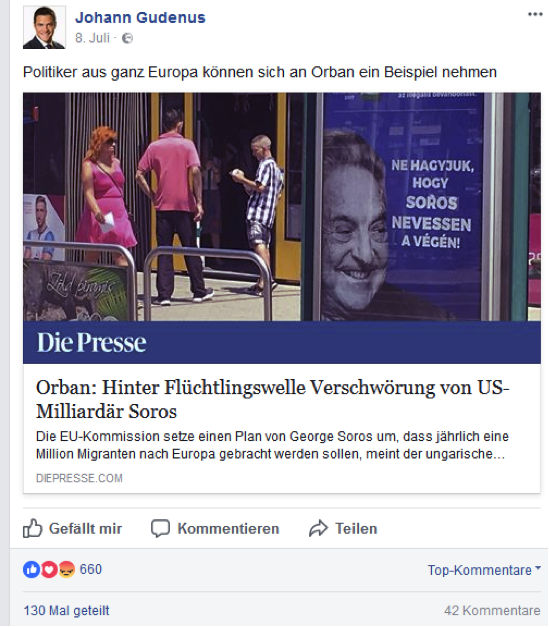Click the red heart reaction icon

point(49,569)
